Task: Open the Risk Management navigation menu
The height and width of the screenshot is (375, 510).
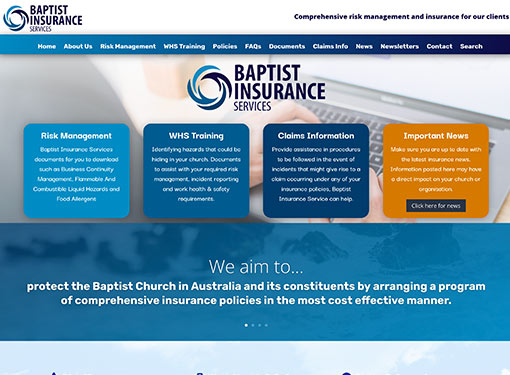Action: point(128,46)
